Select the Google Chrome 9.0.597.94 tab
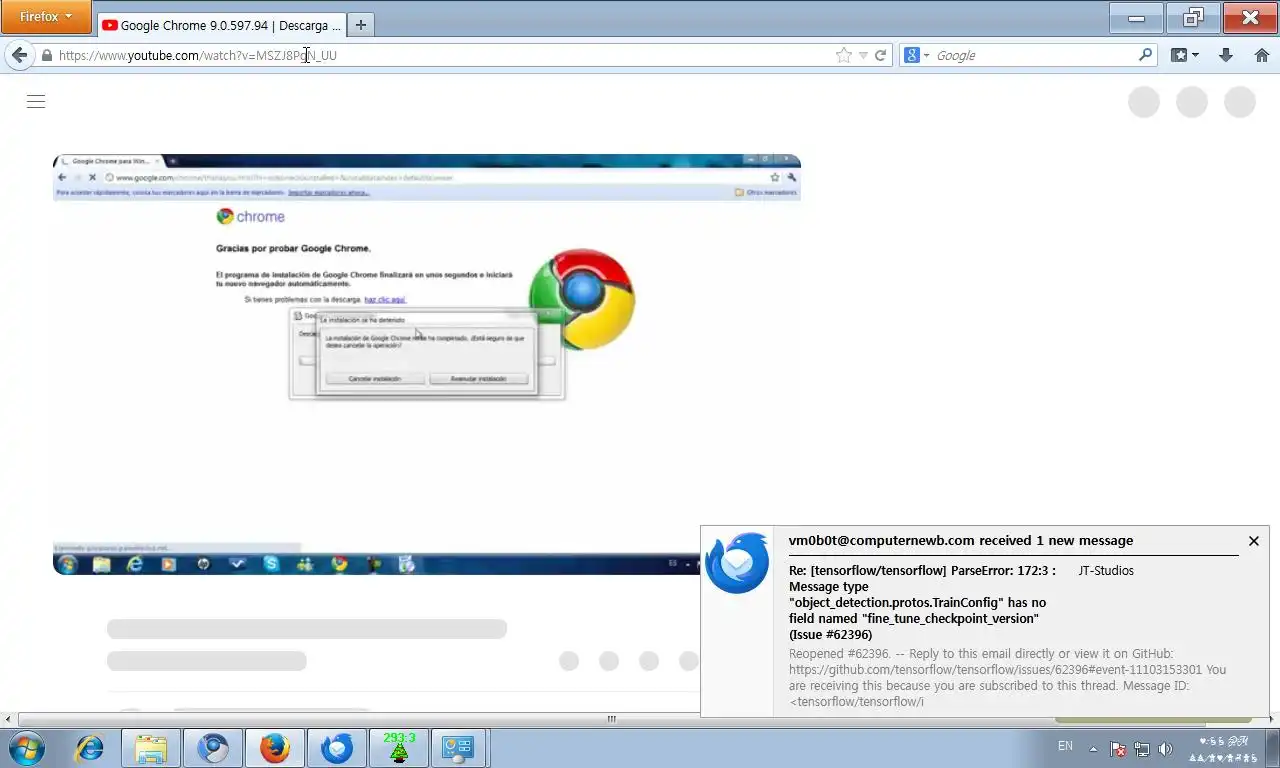1280x768 pixels. pyautogui.click(x=221, y=25)
